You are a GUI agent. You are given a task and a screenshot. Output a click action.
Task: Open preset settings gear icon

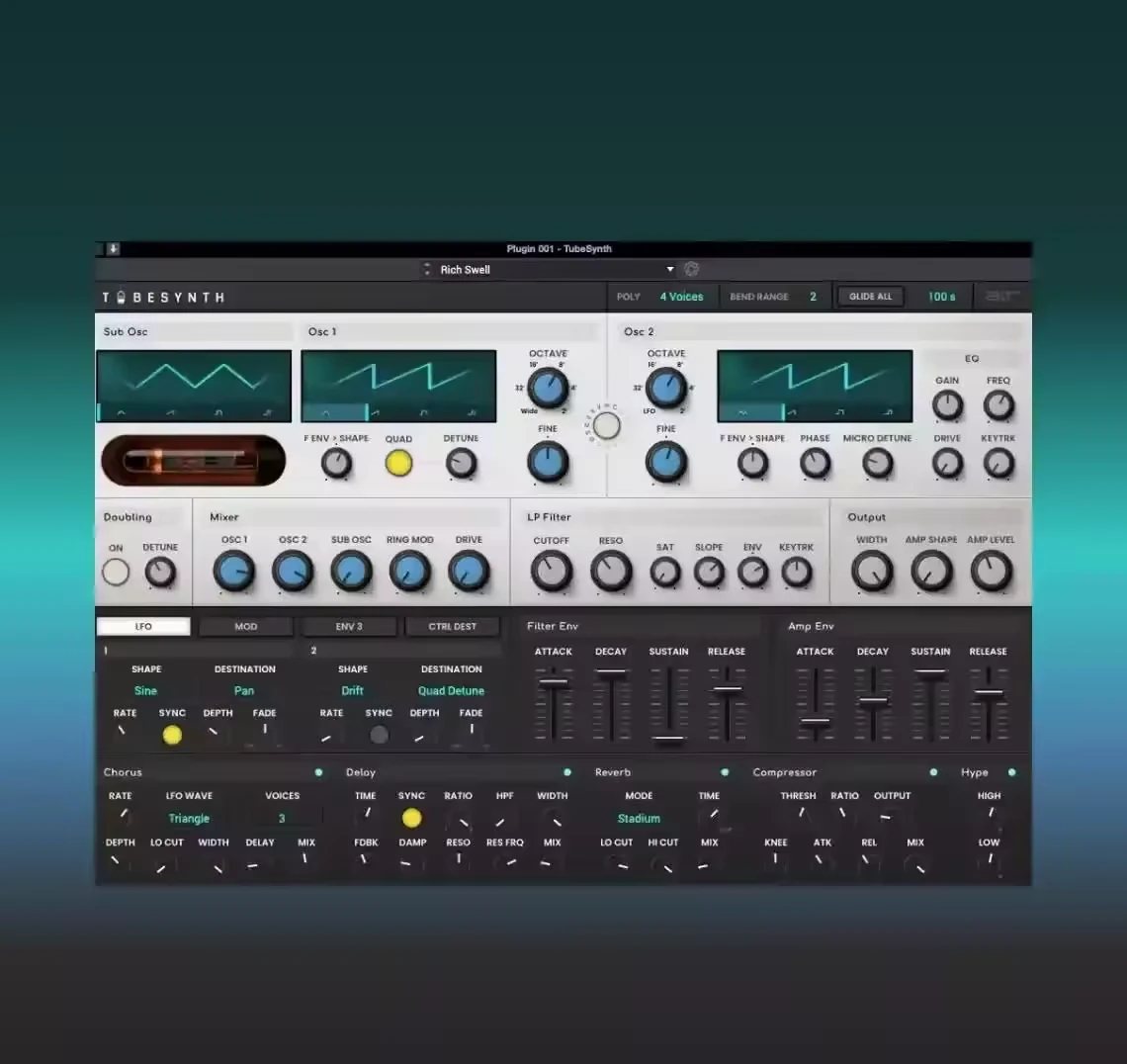click(x=691, y=269)
